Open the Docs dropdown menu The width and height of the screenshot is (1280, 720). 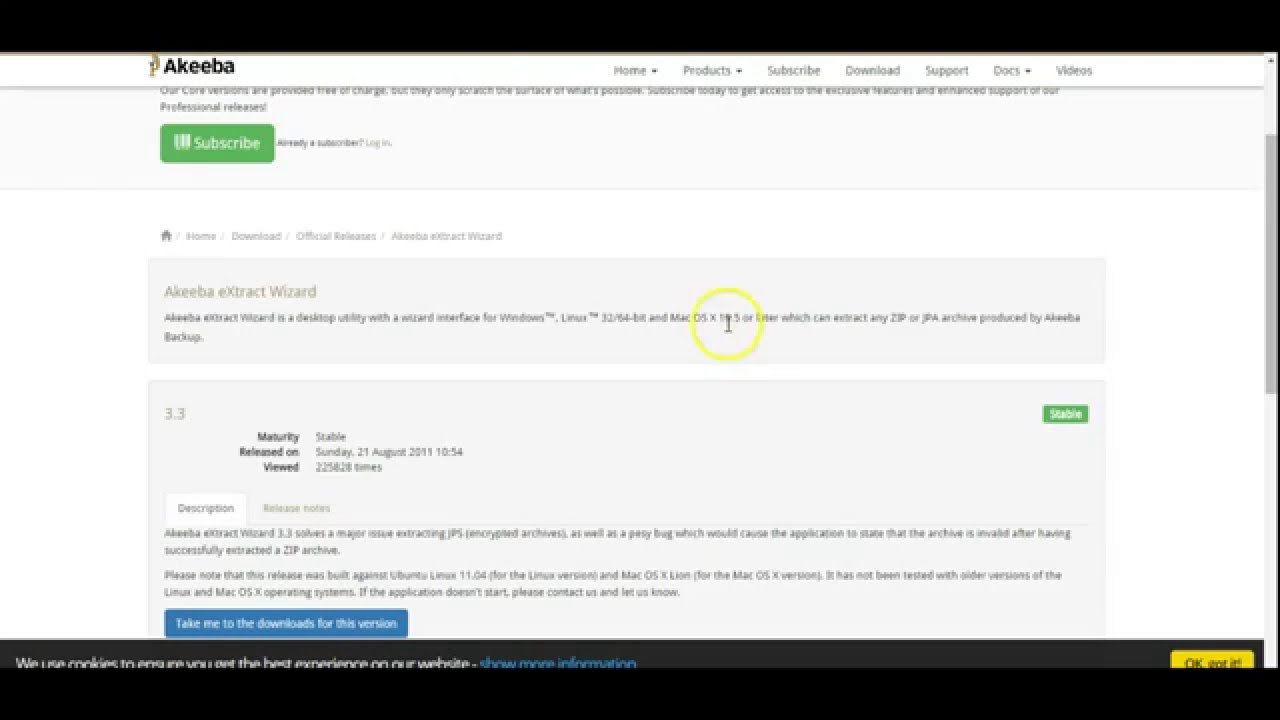1012,71
